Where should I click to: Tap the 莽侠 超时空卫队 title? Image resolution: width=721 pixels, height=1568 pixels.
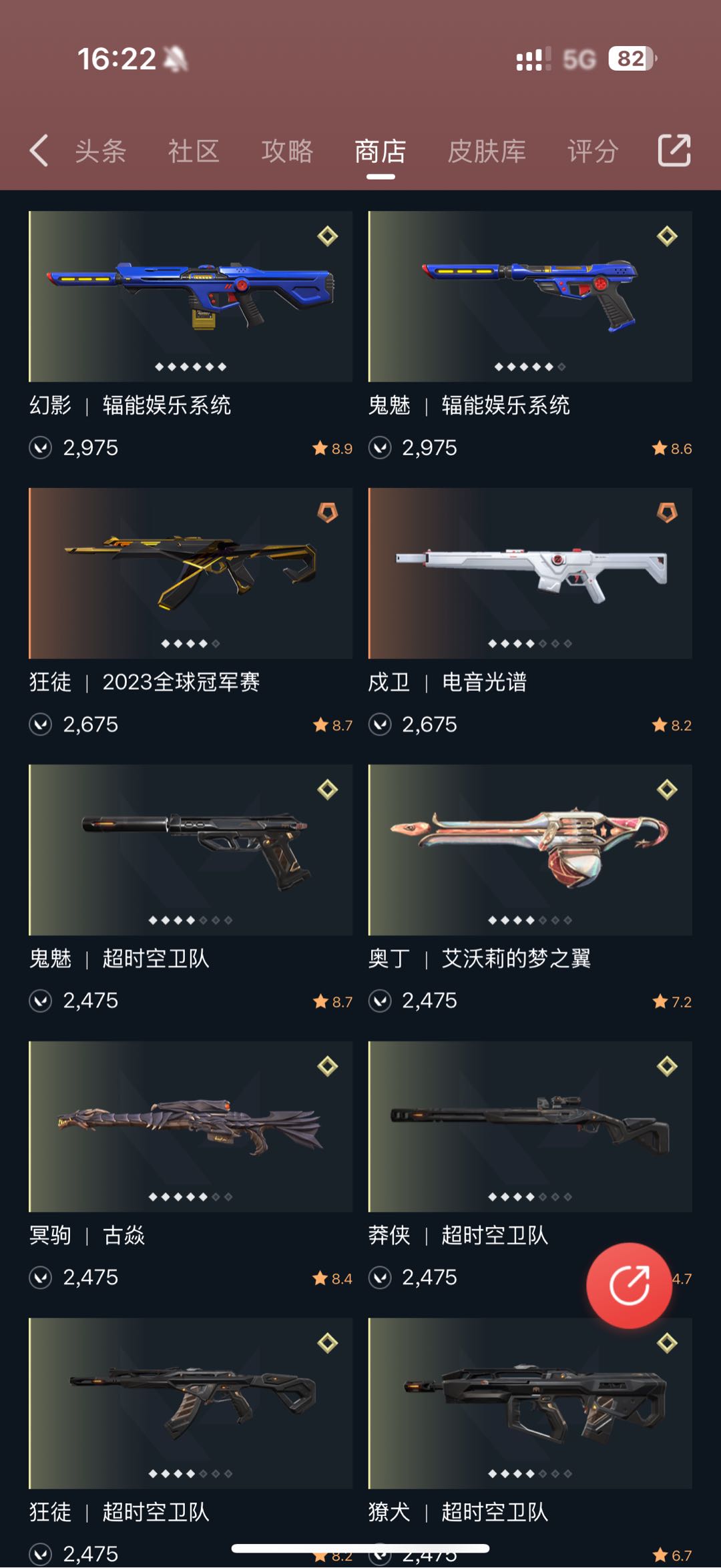click(459, 1236)
